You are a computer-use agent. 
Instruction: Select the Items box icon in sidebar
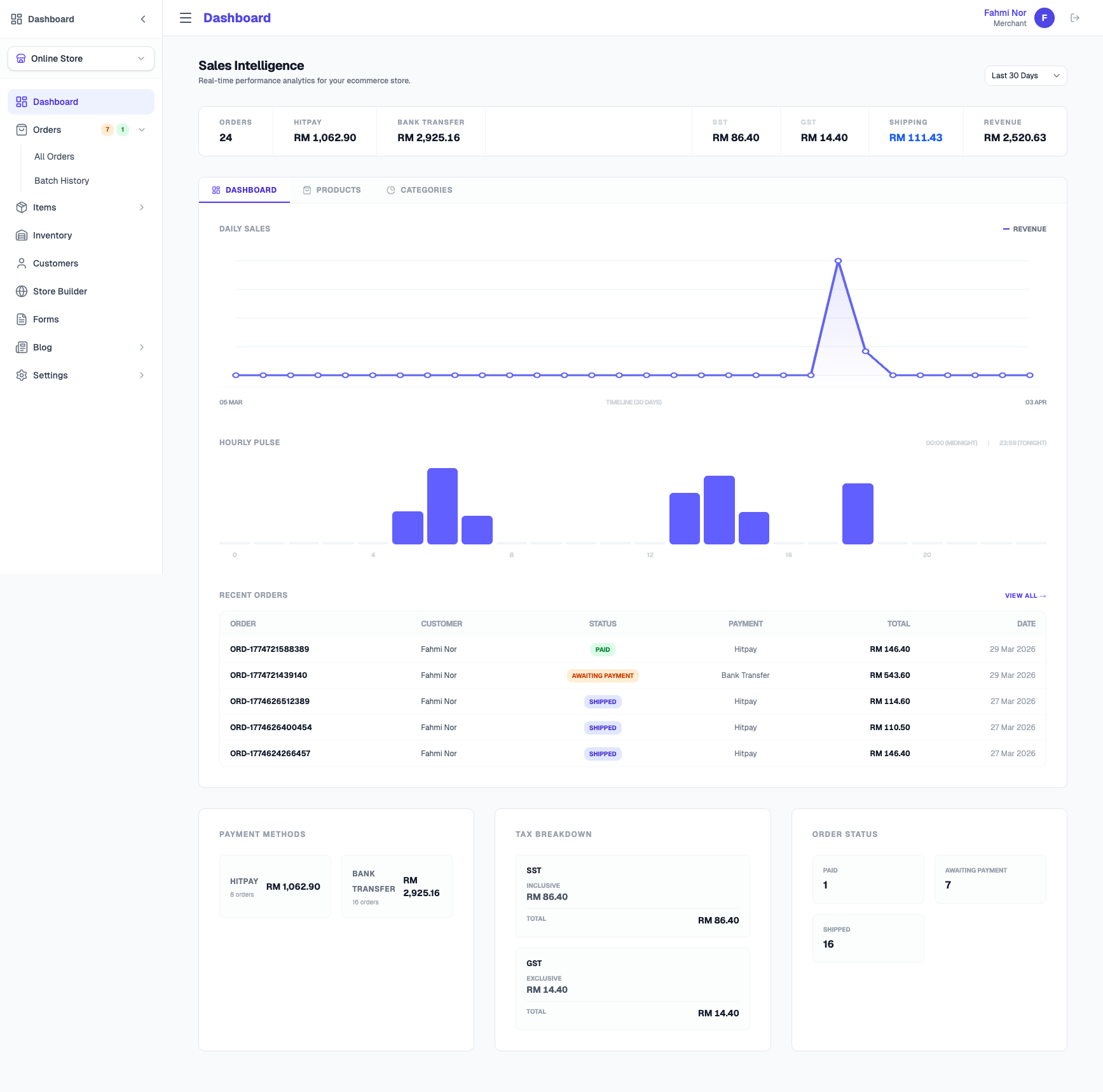[x=21, y=207]
